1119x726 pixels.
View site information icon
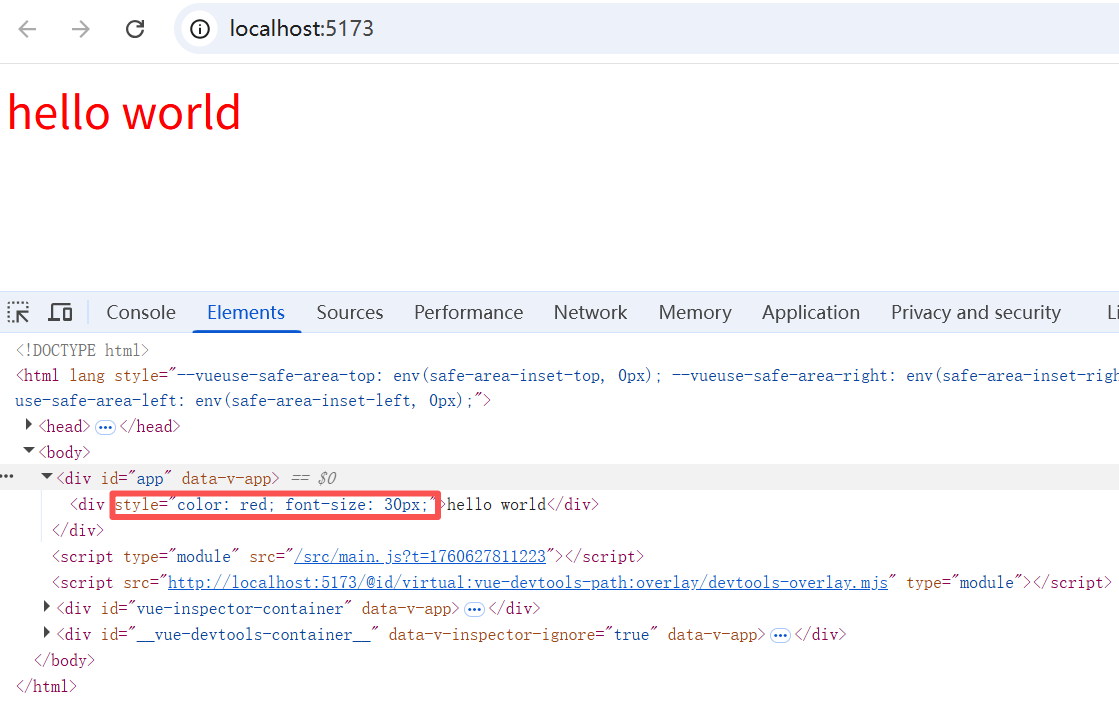pyautogui.click(x=200, y=29)
